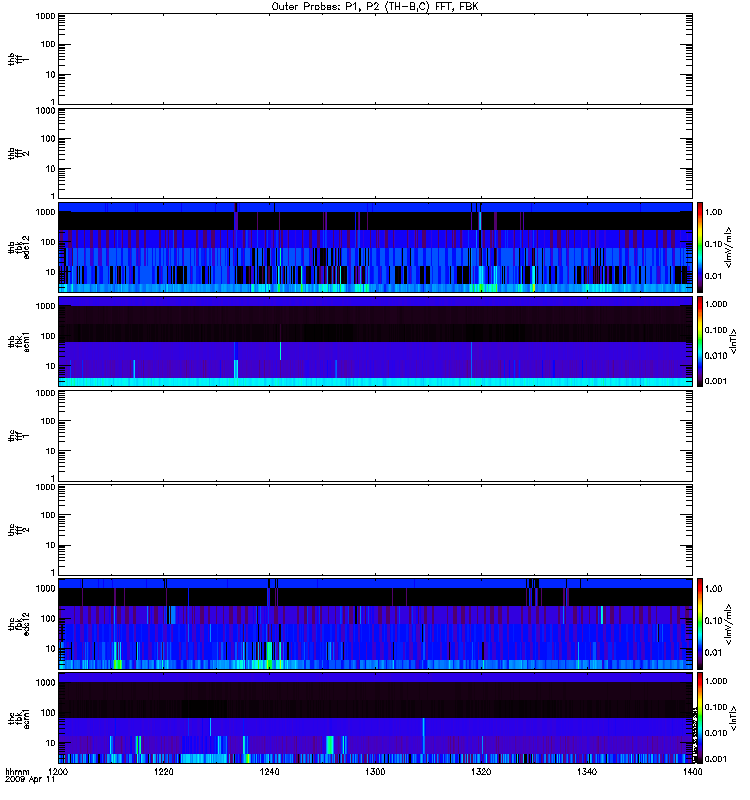Select the 1400 time axis label
This screenshot has height=800, width=750.
point(692,772)
